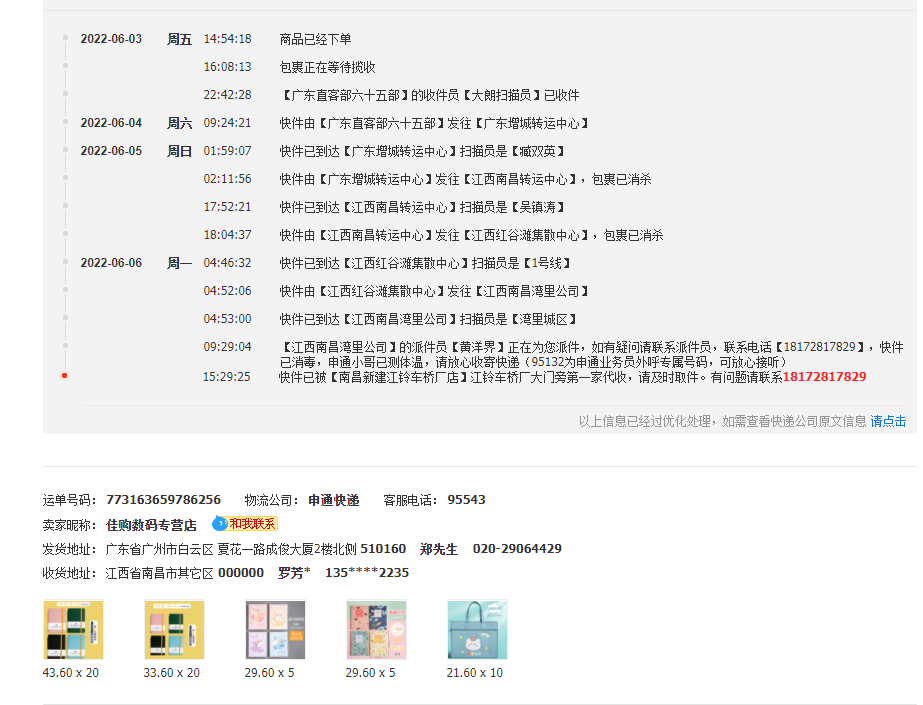Click the 包裹正在等待揽收 tracking entry

click(x=327, y=67)
